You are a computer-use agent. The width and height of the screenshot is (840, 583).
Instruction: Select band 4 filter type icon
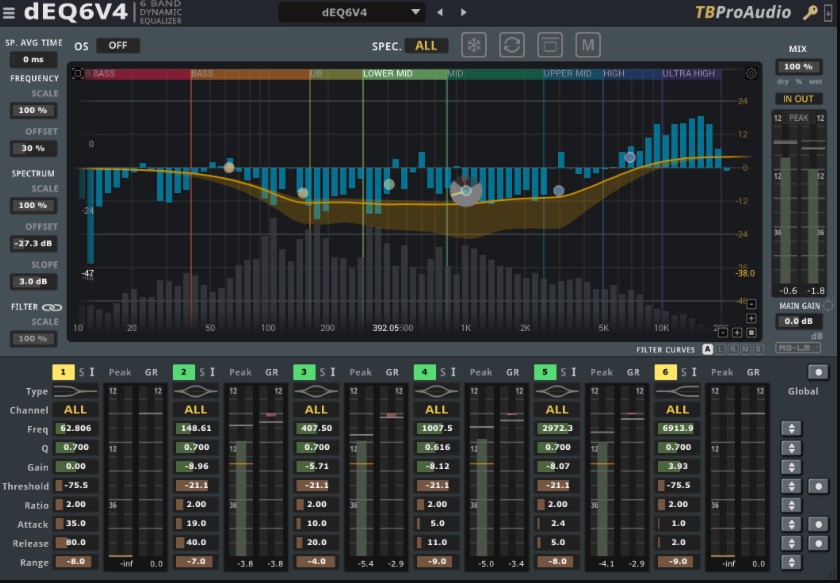click(437, 391)
